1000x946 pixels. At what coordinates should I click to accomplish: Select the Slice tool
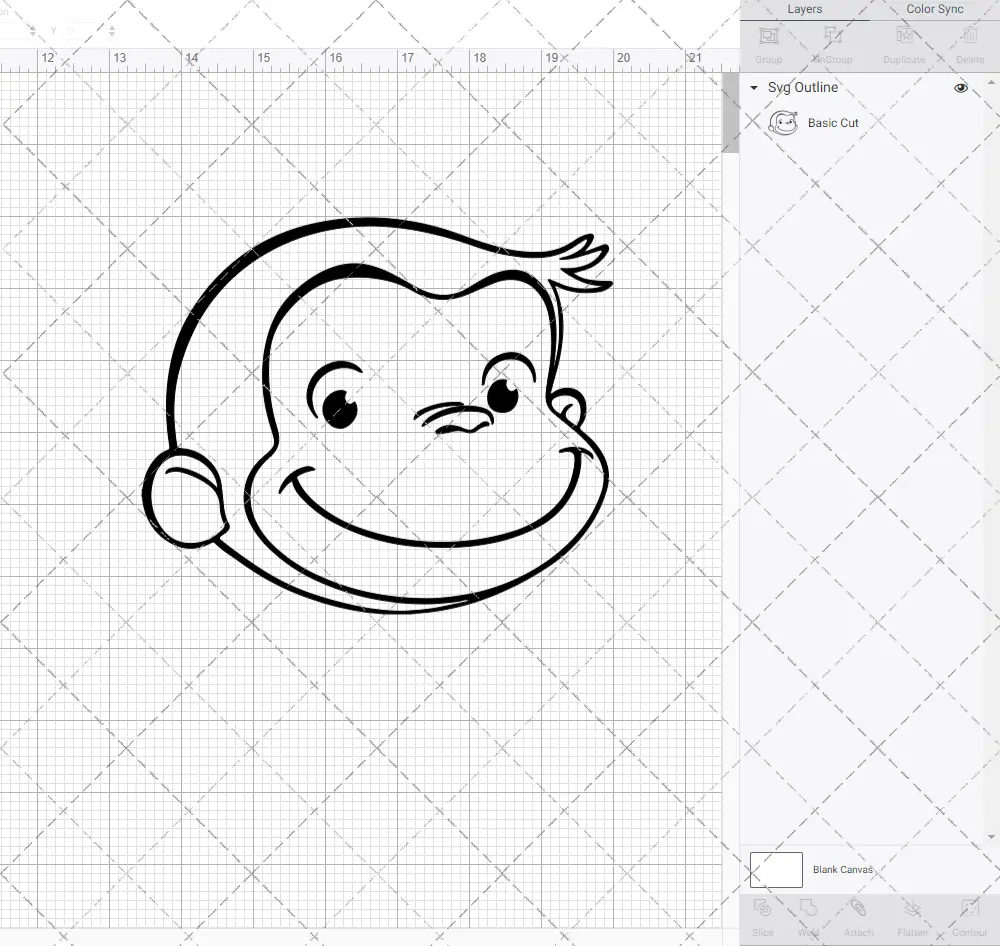pos(762,915)
